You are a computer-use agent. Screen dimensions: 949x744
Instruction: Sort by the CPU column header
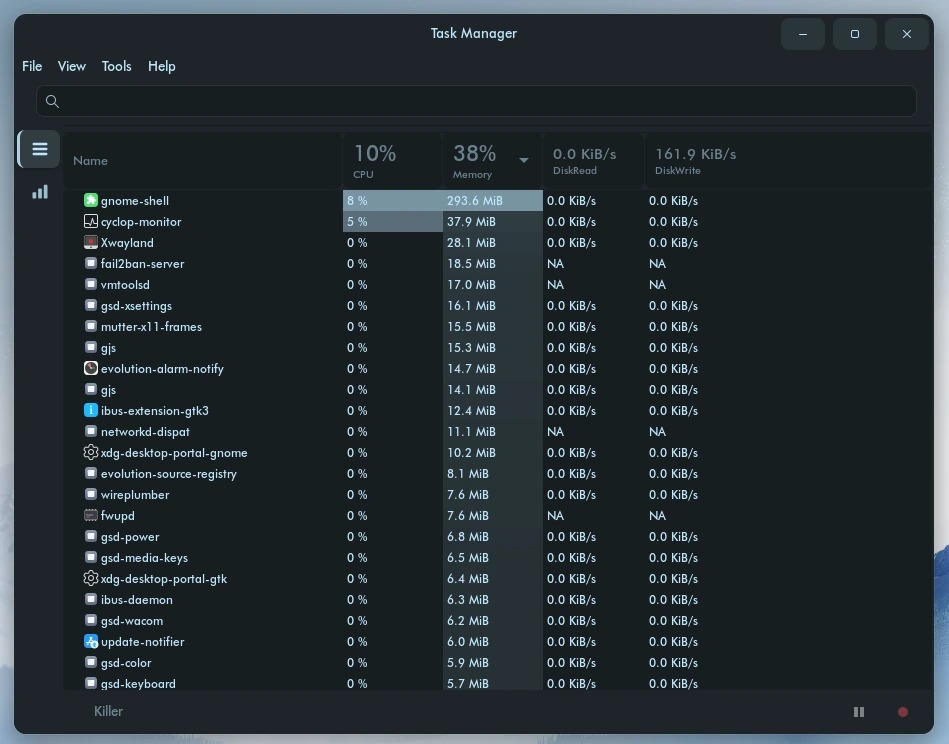click(393, 160)
